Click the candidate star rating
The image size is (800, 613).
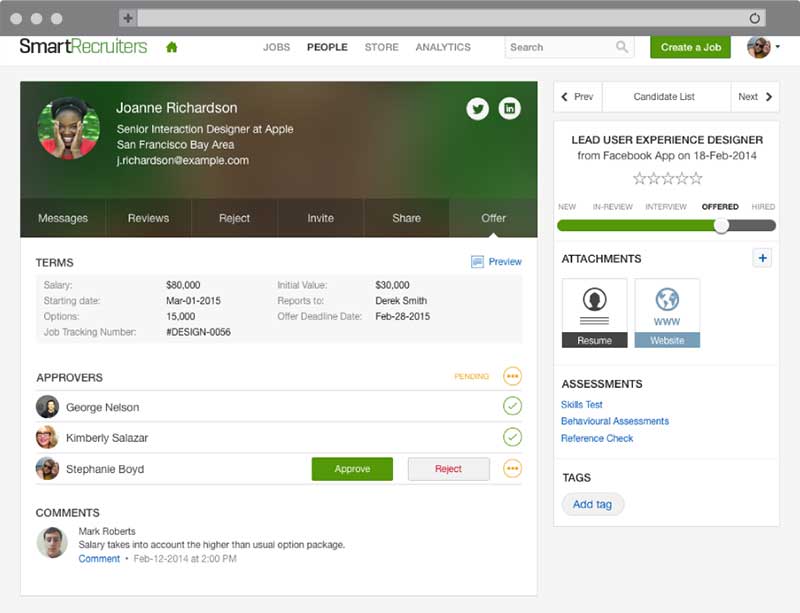(667, 178)
